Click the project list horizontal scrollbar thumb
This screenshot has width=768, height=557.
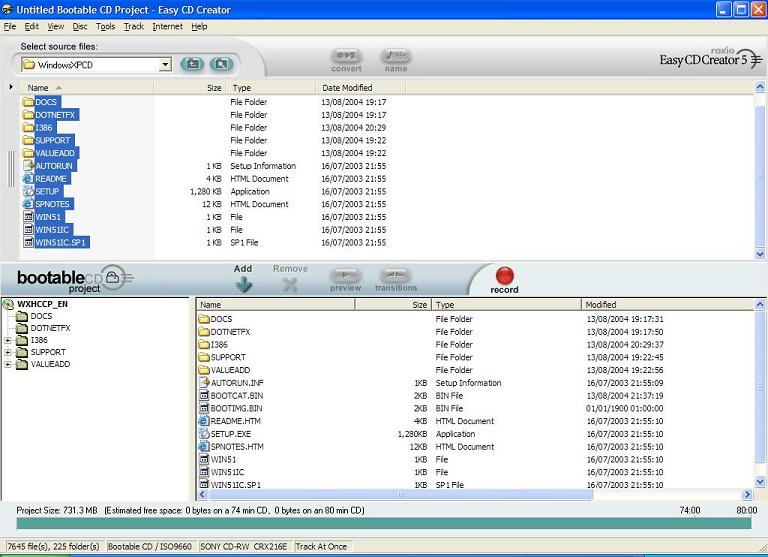[x=400, y=494]
